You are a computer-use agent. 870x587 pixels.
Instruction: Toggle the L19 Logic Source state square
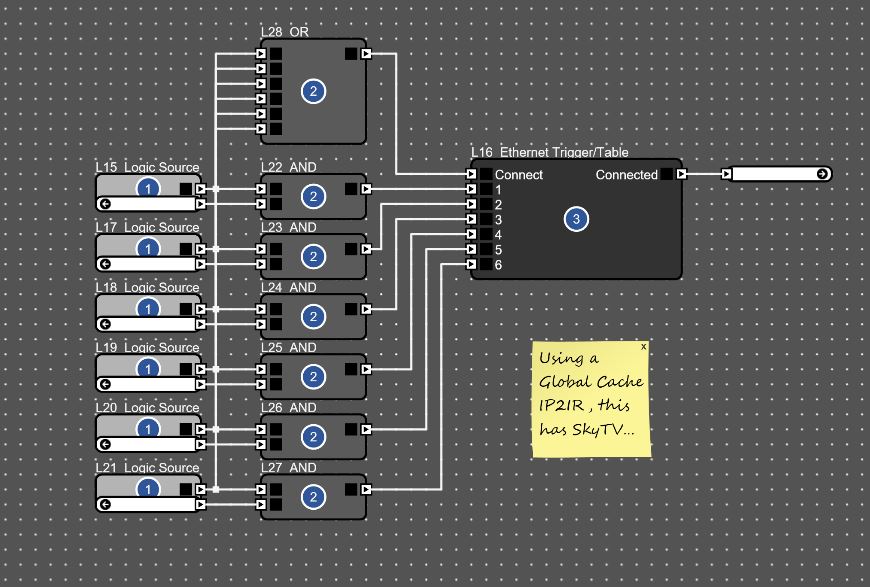(x=186, y=368)
